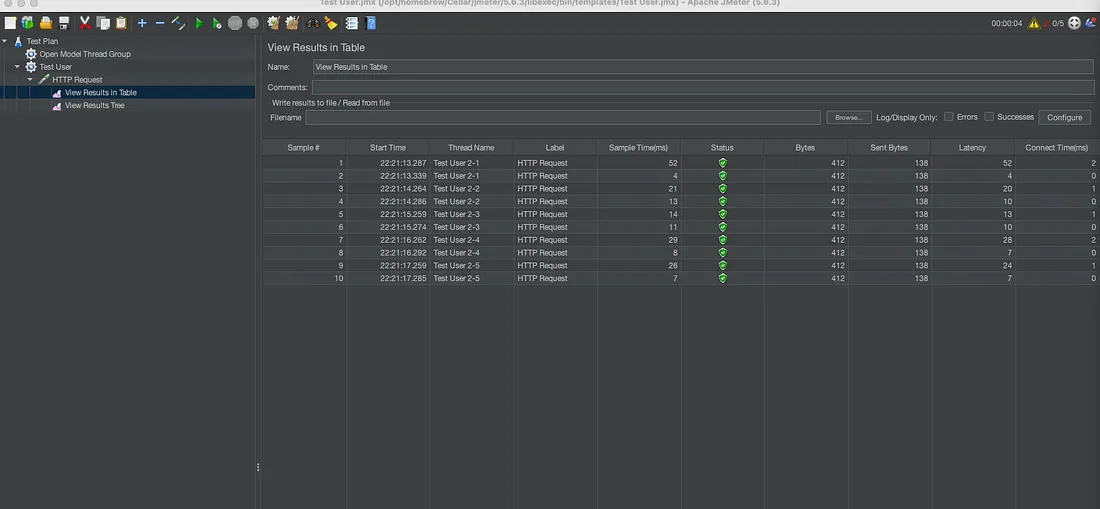Clear all results icon

(292, 23)
